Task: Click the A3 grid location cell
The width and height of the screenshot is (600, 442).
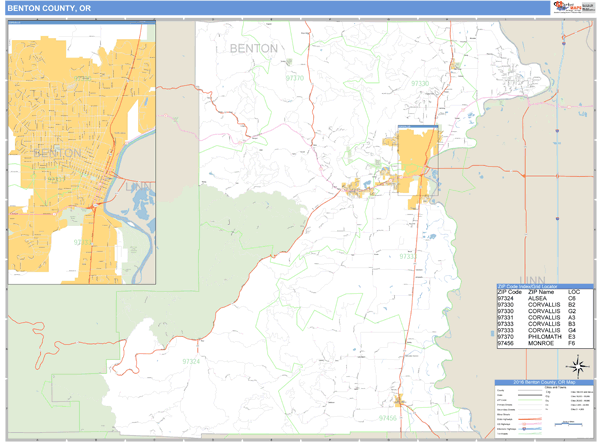Action: (x=571, y=318)
